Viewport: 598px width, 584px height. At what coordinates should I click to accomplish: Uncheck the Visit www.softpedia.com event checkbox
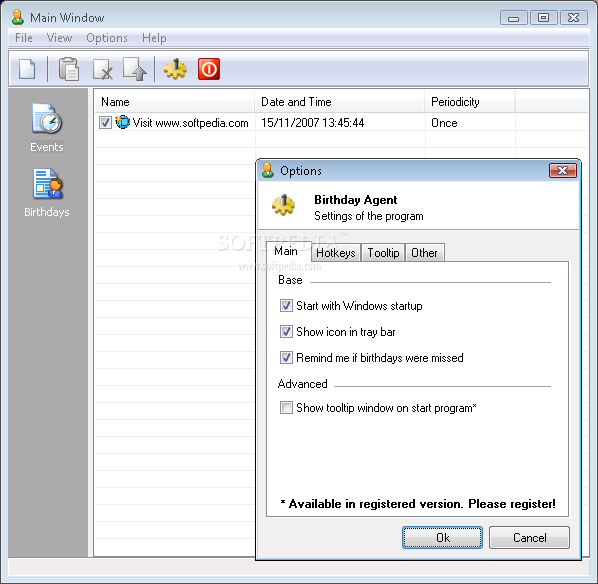coord(105,123)
